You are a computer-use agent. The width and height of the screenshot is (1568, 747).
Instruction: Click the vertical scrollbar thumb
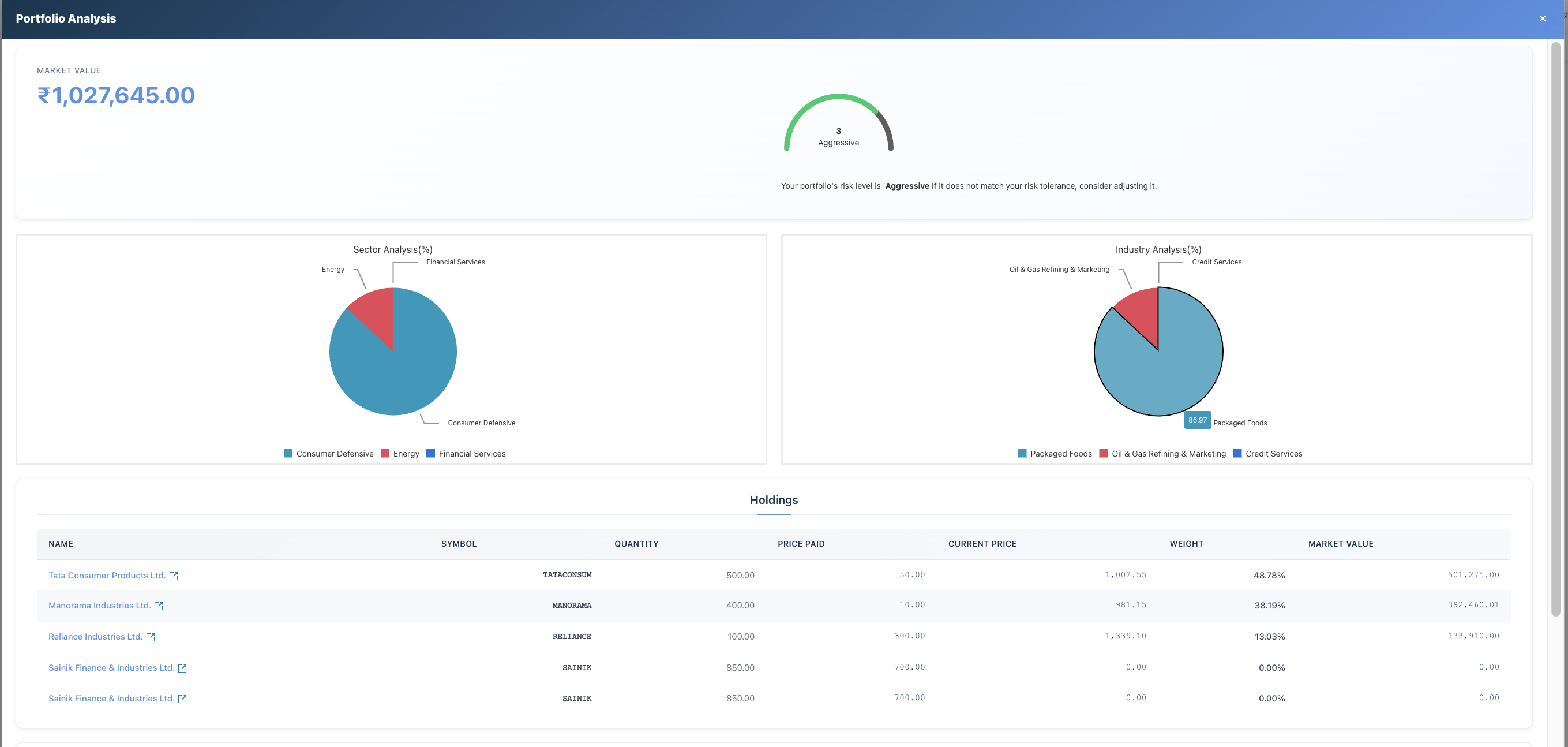click(x=1556, y=329)
